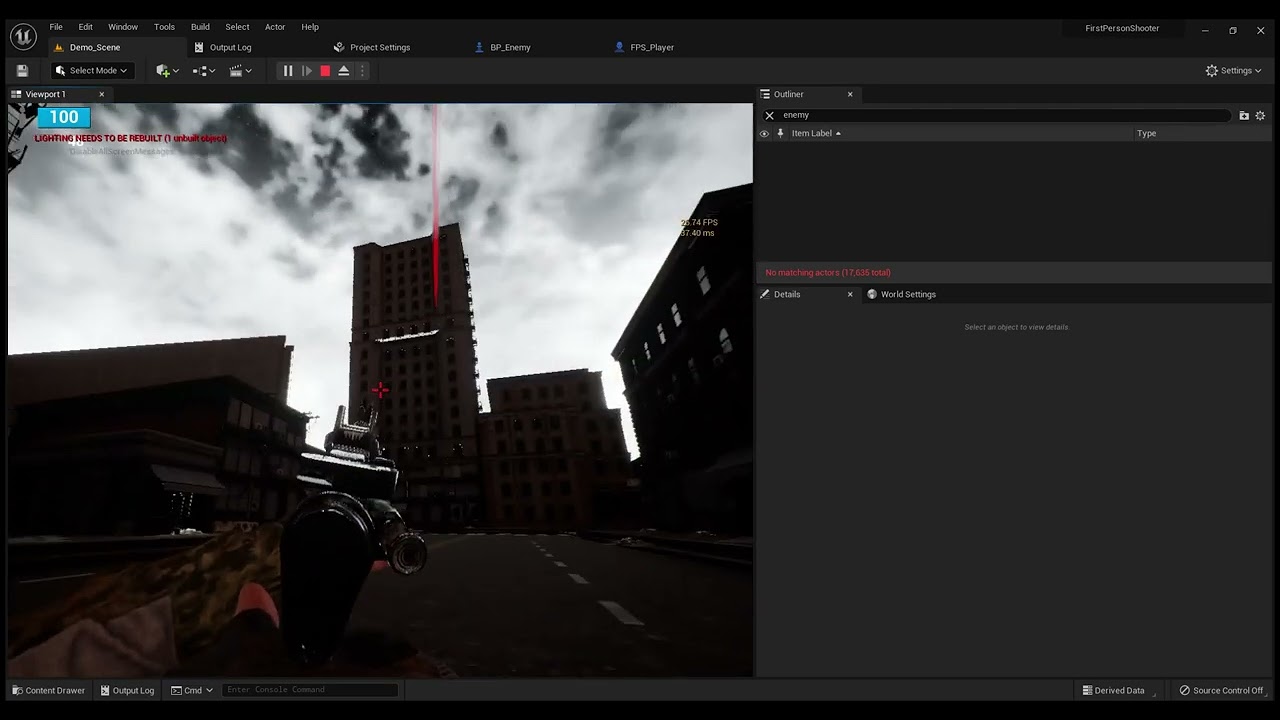The image size is (1280, 720).
Task: Toggle the visibility eye column header
Action: tap(765, 133)
